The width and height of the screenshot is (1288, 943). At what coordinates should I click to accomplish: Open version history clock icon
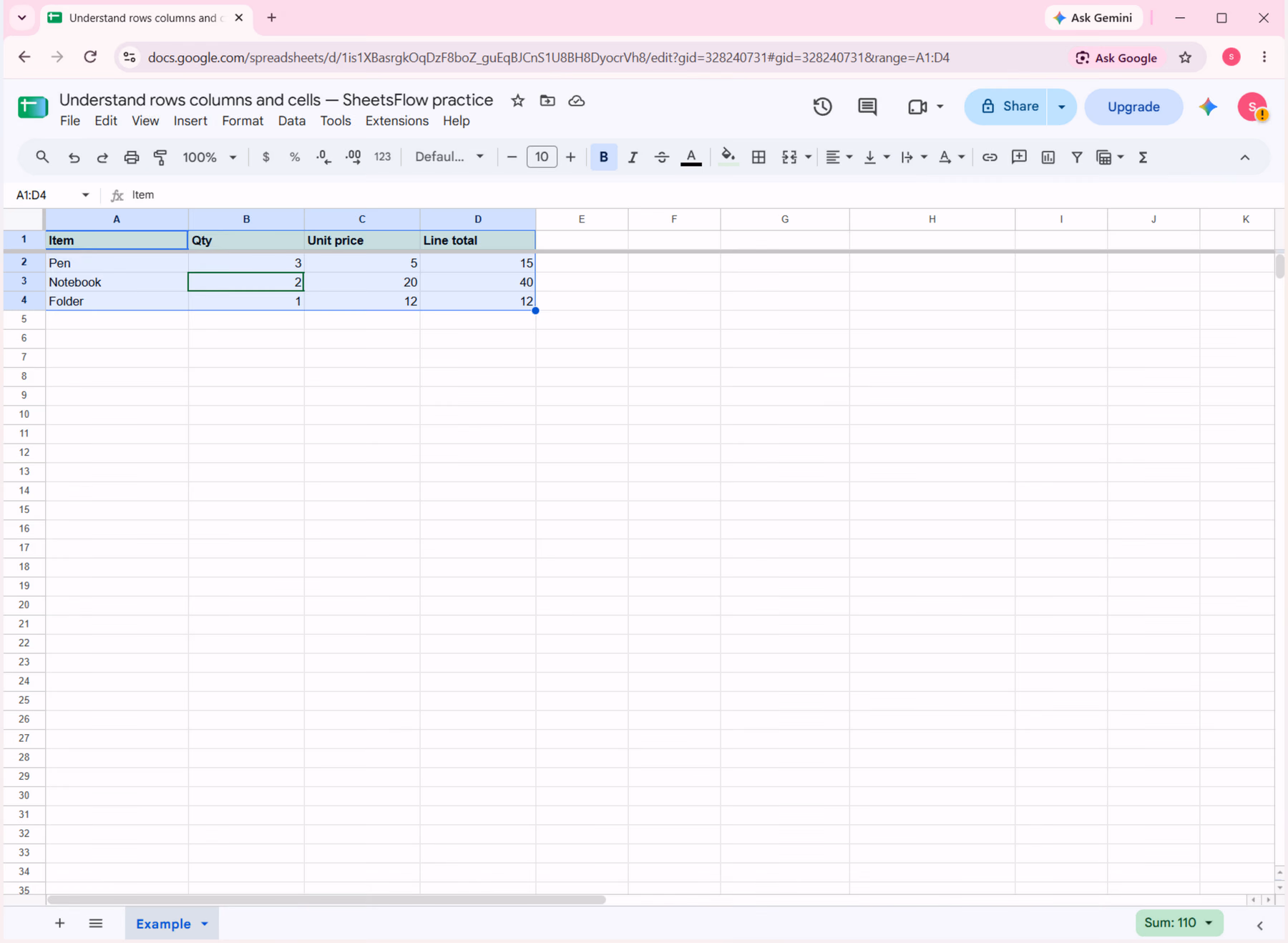coord(822,107)
